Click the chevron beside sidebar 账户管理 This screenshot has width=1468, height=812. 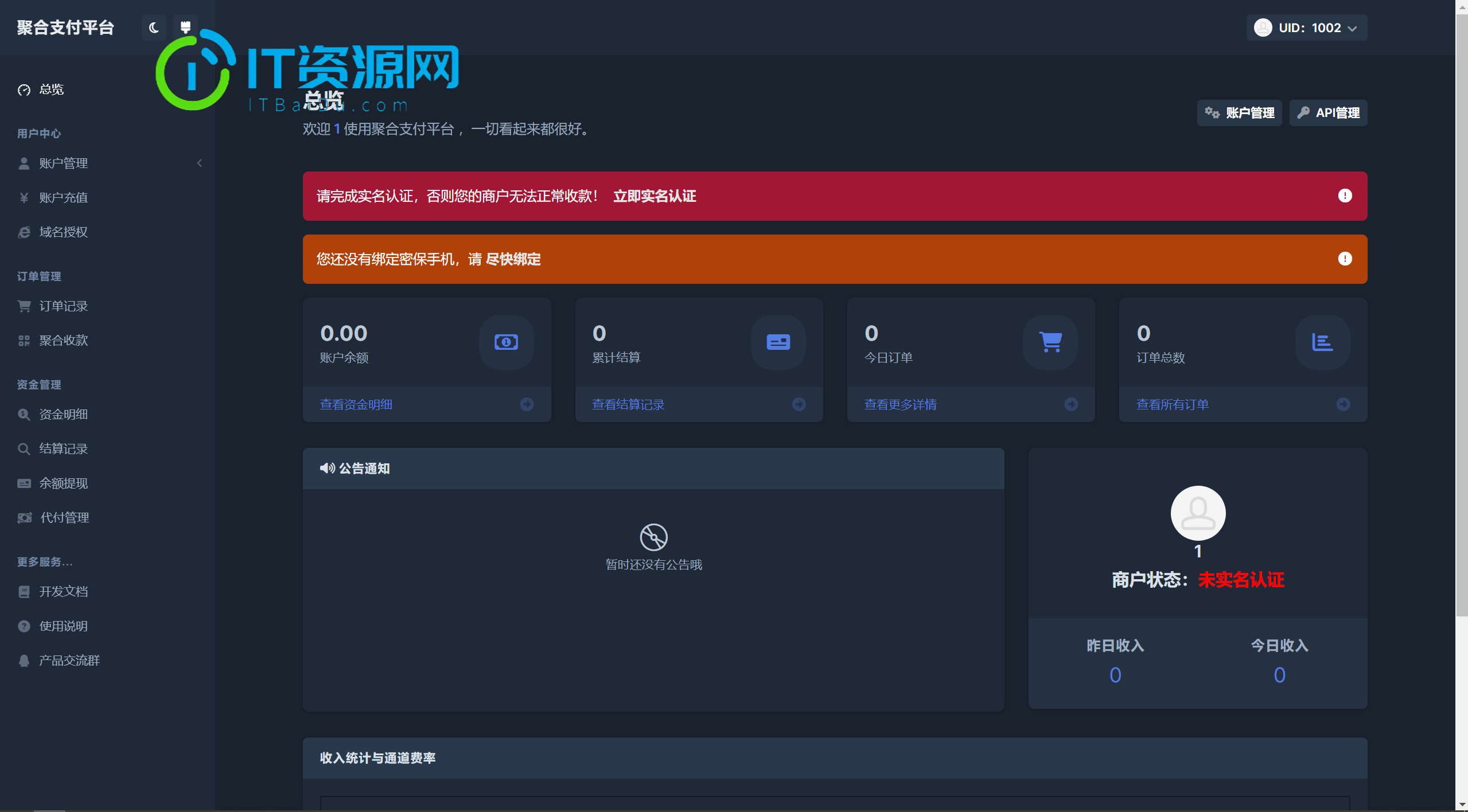click(200, 163)
